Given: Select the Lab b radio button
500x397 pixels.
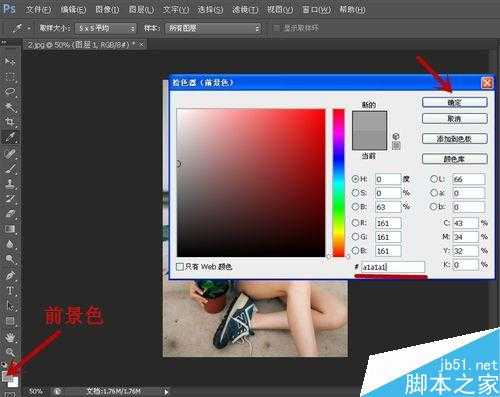Looking at the screenshot, I should [x=434, y=207].
